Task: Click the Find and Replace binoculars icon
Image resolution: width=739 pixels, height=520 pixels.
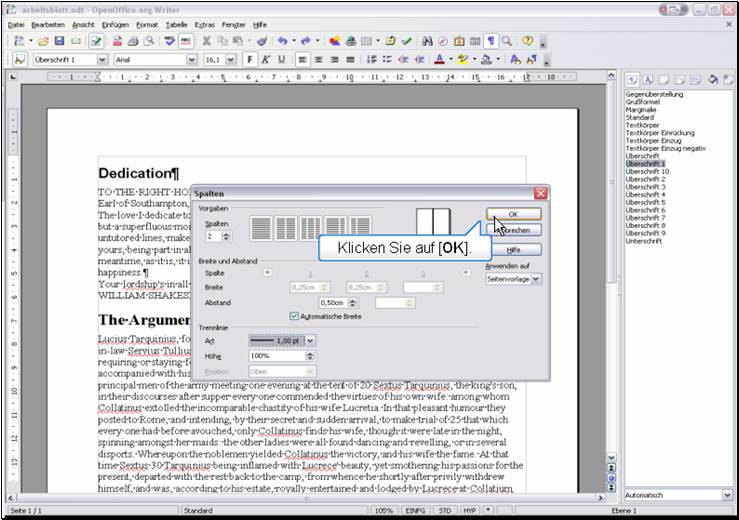Action: (x=427, y=41)
